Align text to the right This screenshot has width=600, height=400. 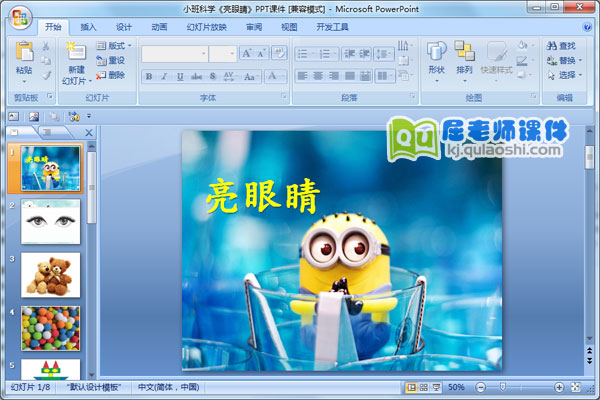pyautogui.click(x=334, y=76)
